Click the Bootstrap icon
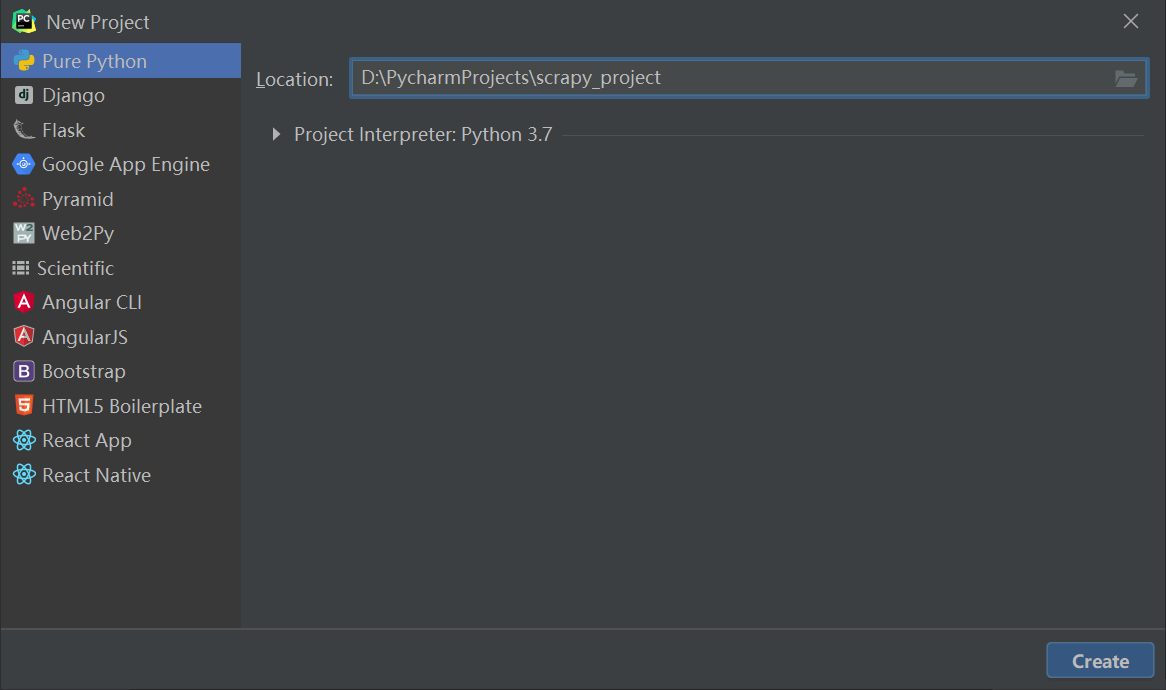Viewport: 1166px width, 690px height. tap(24, 372)
